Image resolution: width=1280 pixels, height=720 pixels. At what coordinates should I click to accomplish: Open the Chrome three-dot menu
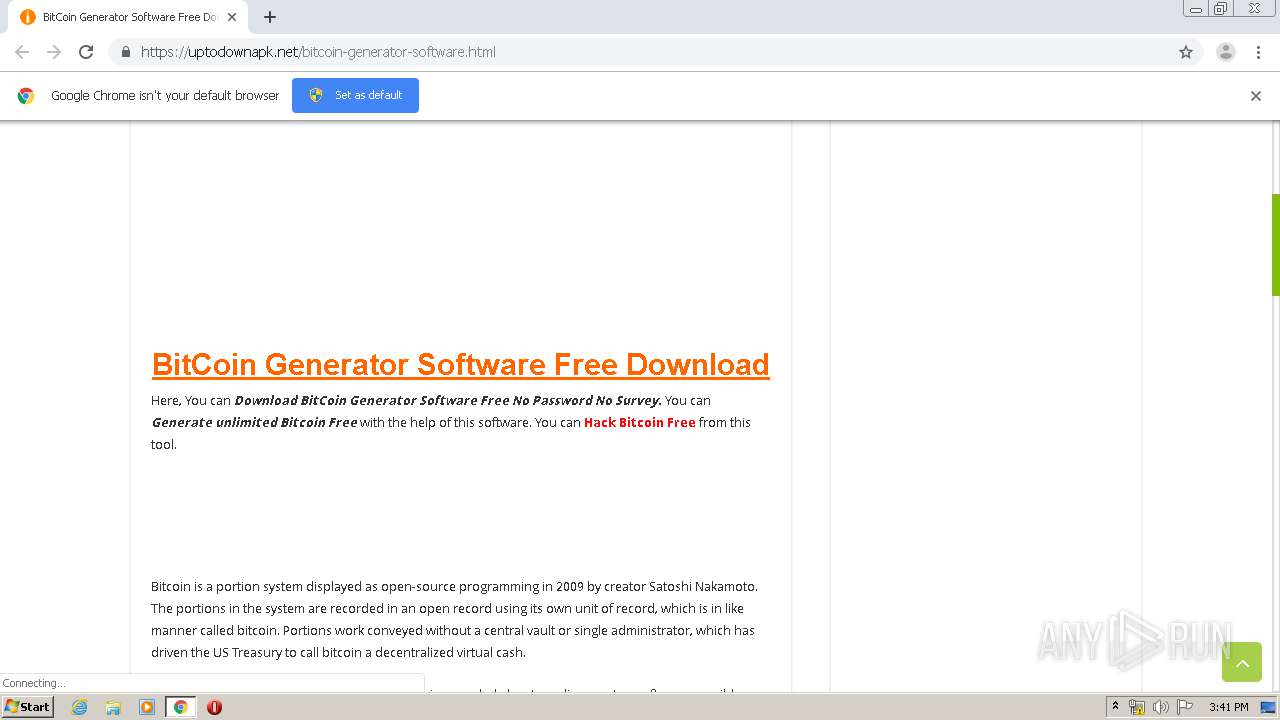pos(1258,52)
